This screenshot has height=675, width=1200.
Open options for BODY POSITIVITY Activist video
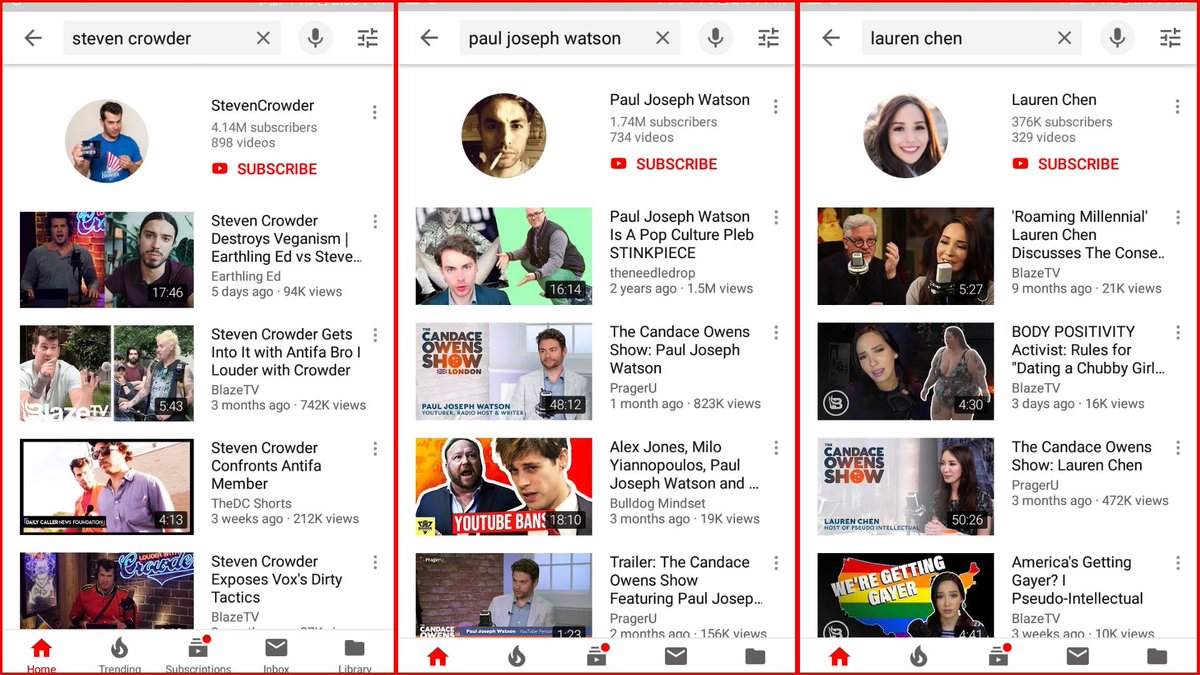[1177, 333]
